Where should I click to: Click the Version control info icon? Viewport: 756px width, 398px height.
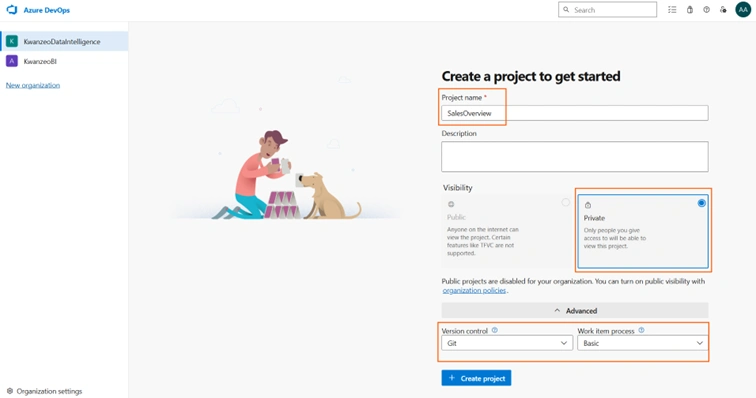pos(495,330)
